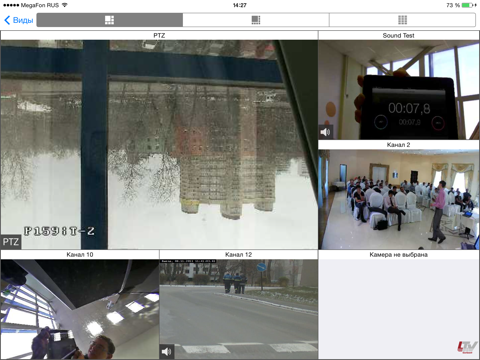The image size is (480, 360).
Task: Open the Канал 2 video feed
Action: pyautogui.click(x=399, y=199)
